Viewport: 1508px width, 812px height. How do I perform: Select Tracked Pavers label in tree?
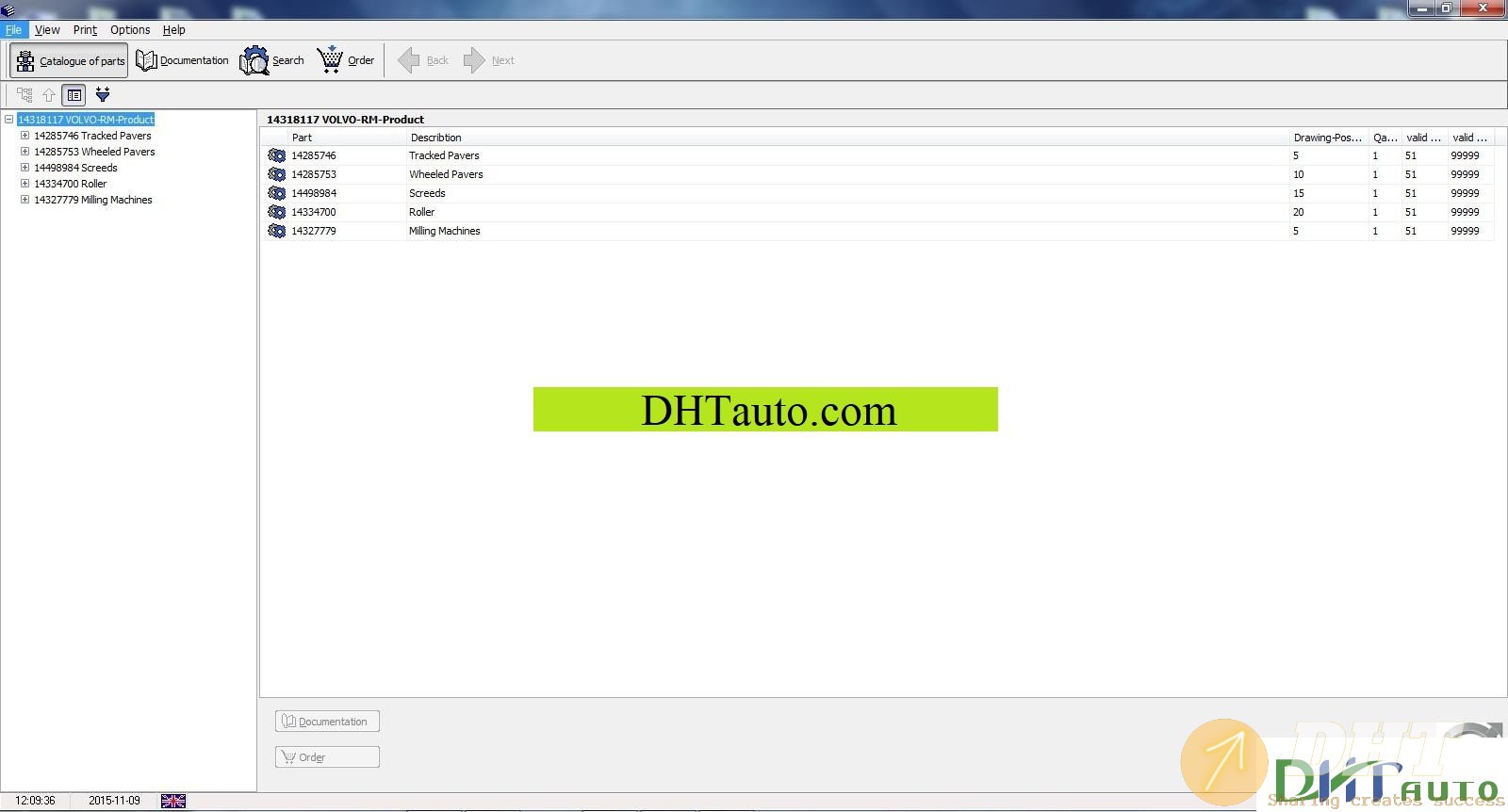pyautogui.click(x=92, y=136)
